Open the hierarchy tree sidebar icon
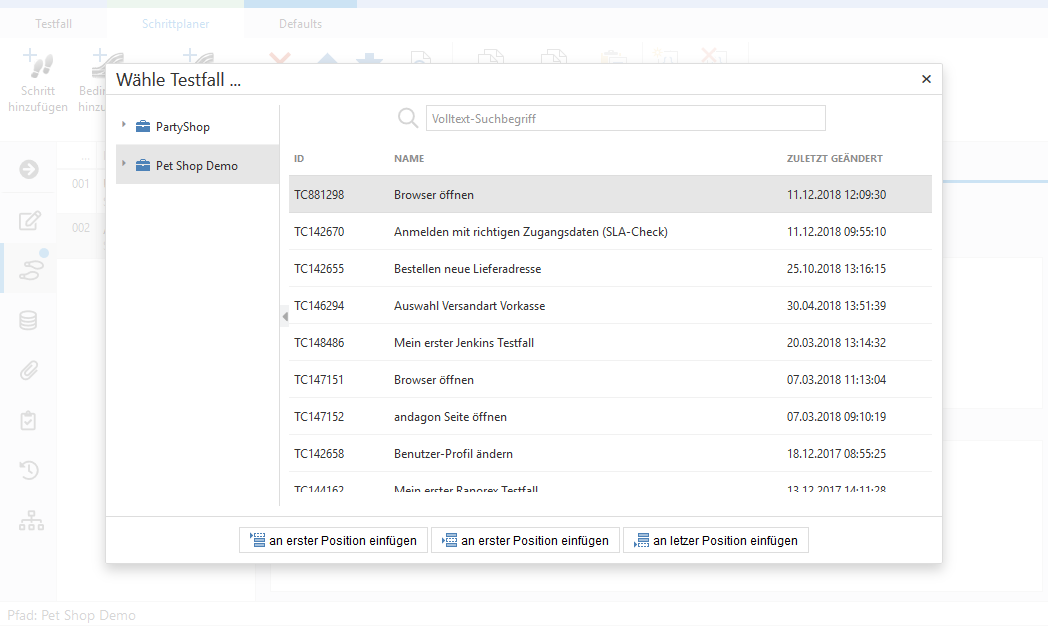Viewport: 1048px width, 626px height. [31, 521]
